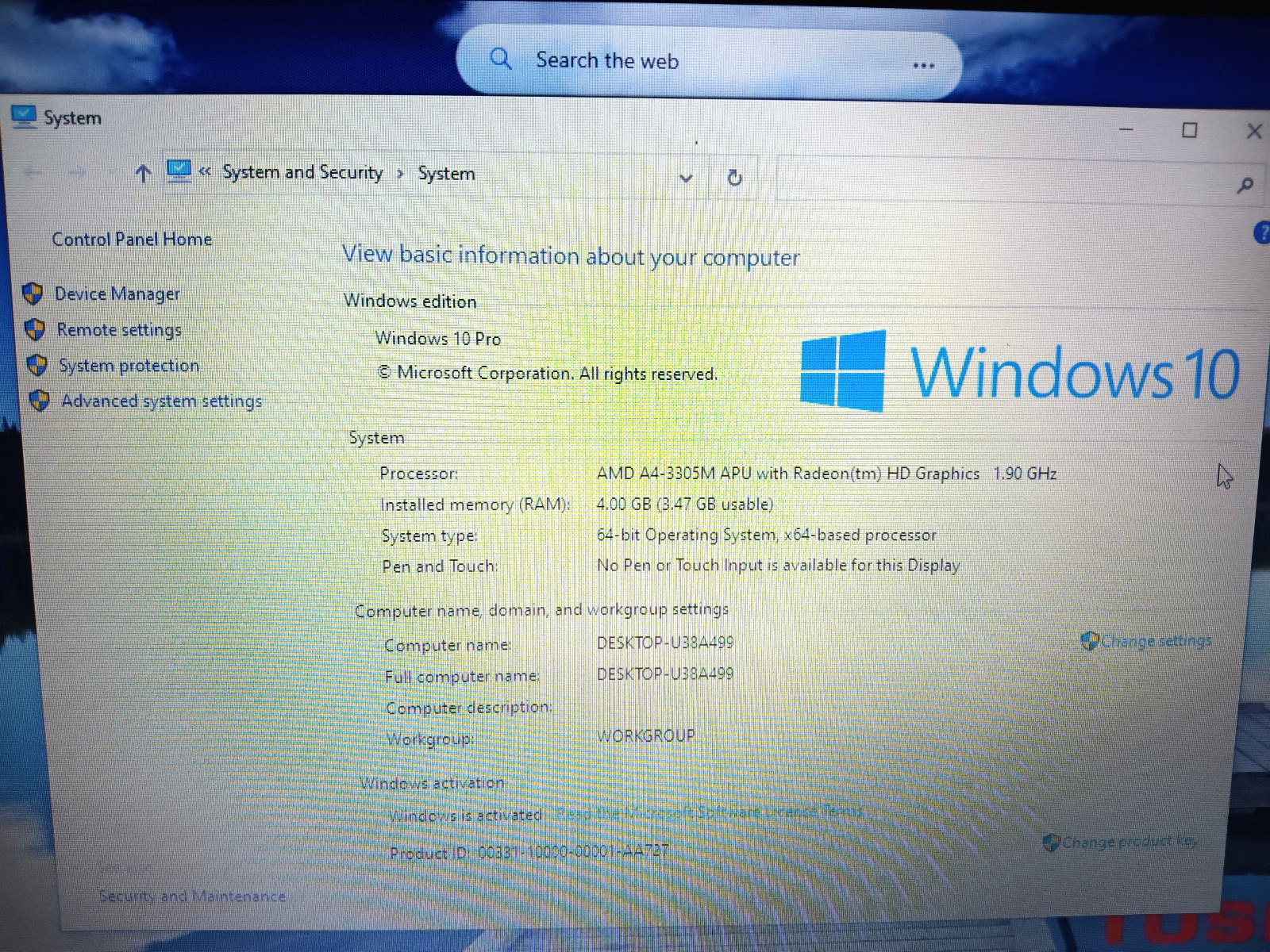Go up one level with the up arrow
The width and height of the screenshot is (1270, 952).
143,174
